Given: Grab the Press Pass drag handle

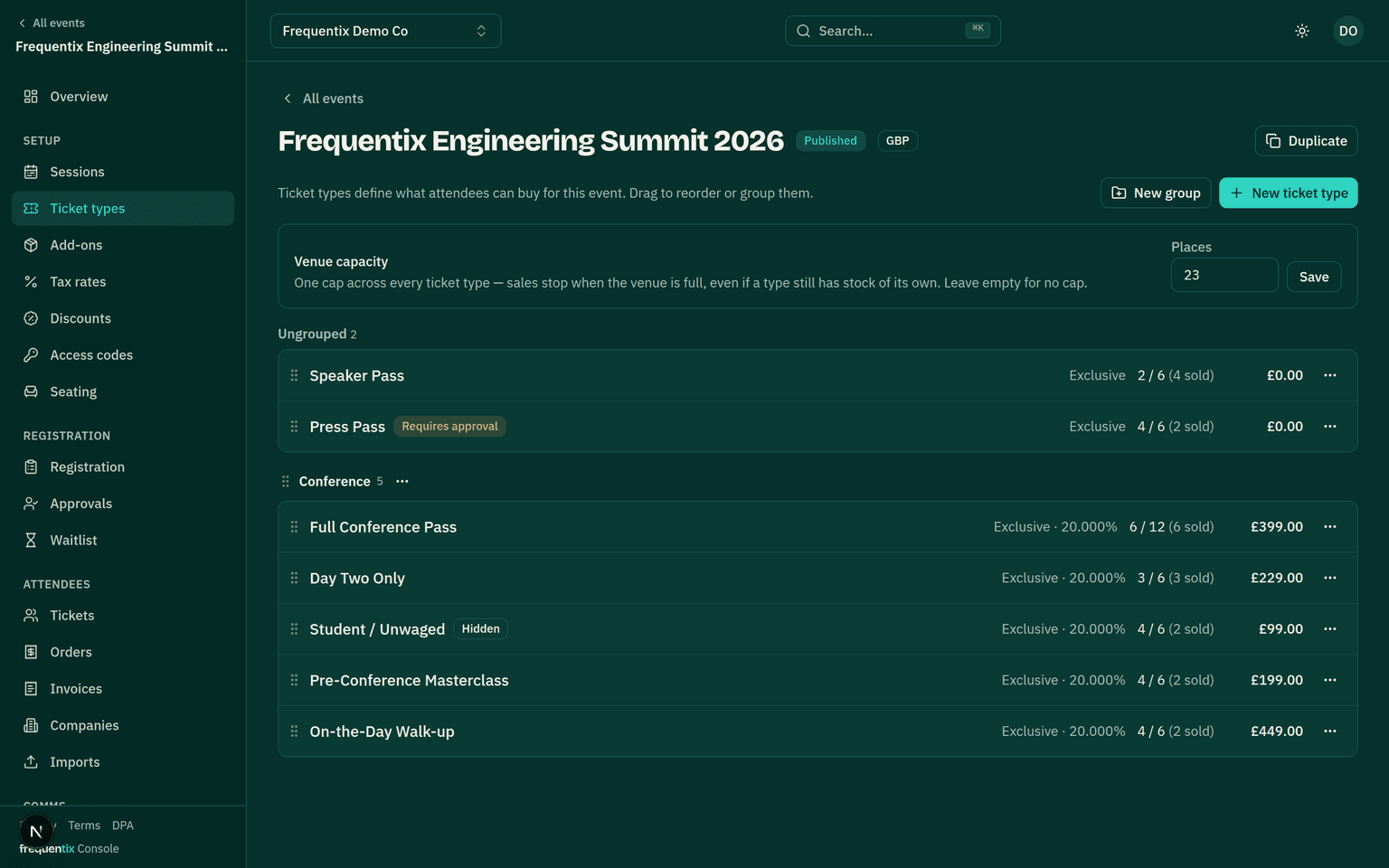Looking at the screenshot, I should tap(294, 427).
